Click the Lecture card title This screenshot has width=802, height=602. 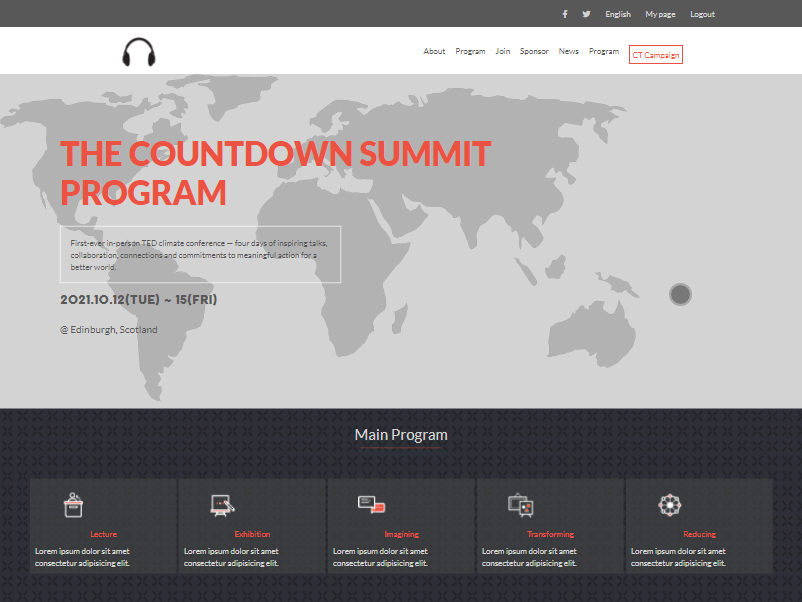(x=103, y=534)
